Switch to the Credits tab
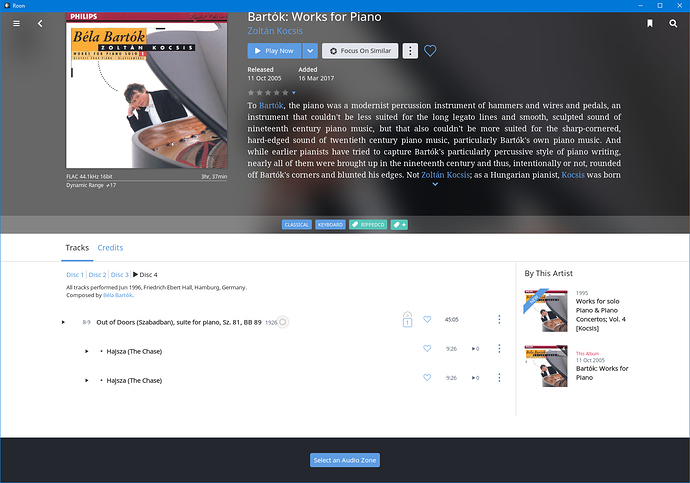 110,248
